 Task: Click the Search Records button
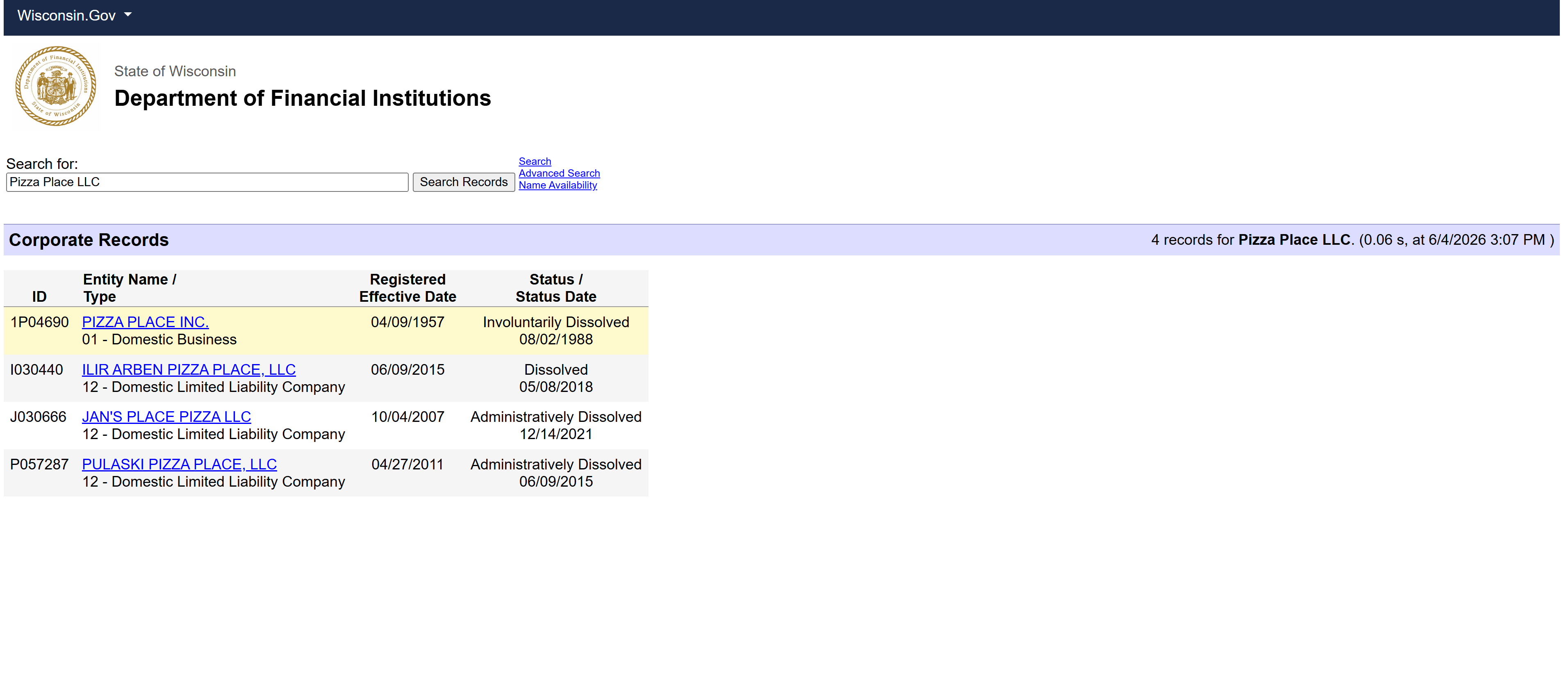[x=463, y=182]
